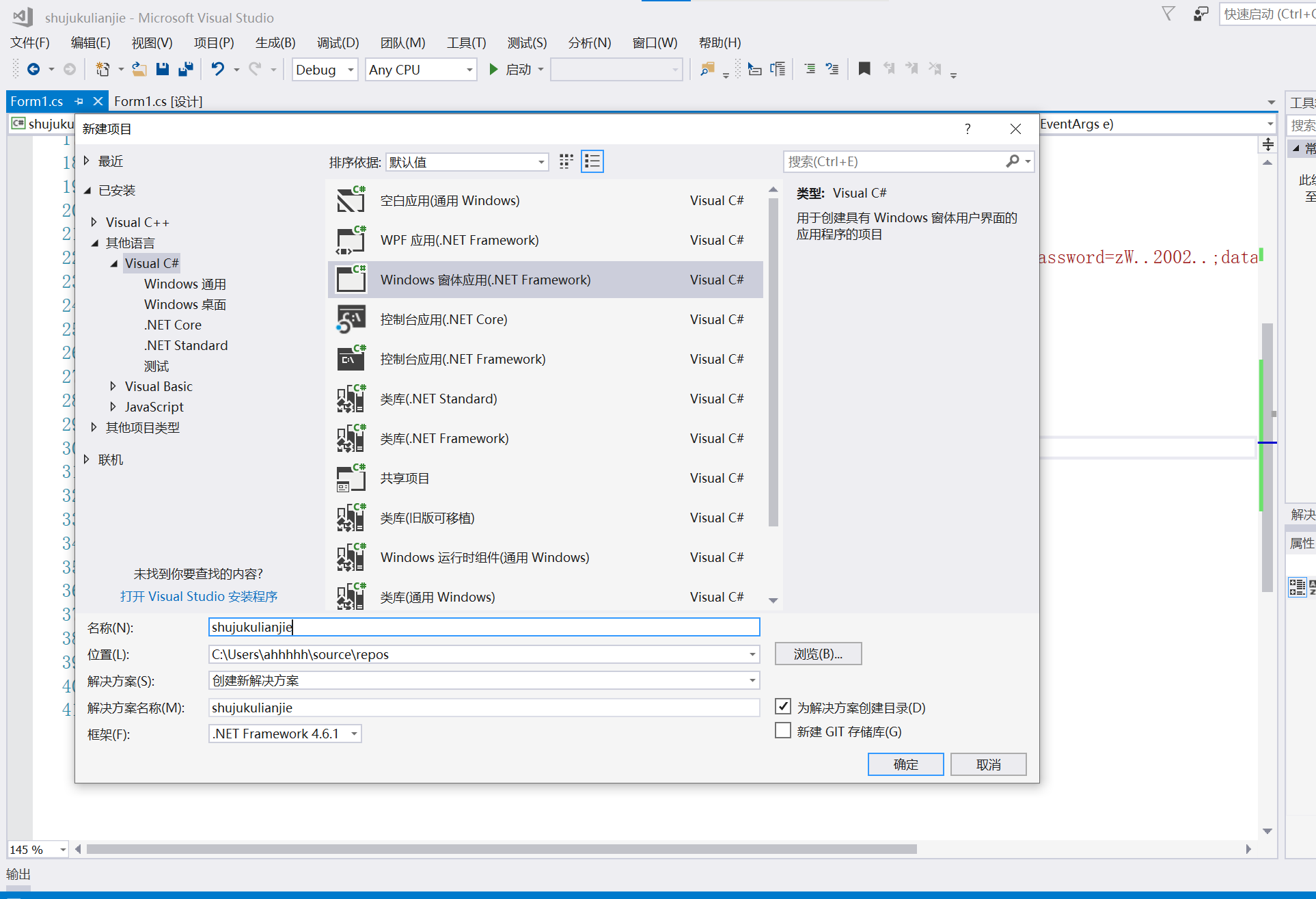Switch to small icons view in dialog
The width and height of the screenshot is (1316, 899).
(x=566, y=161)
